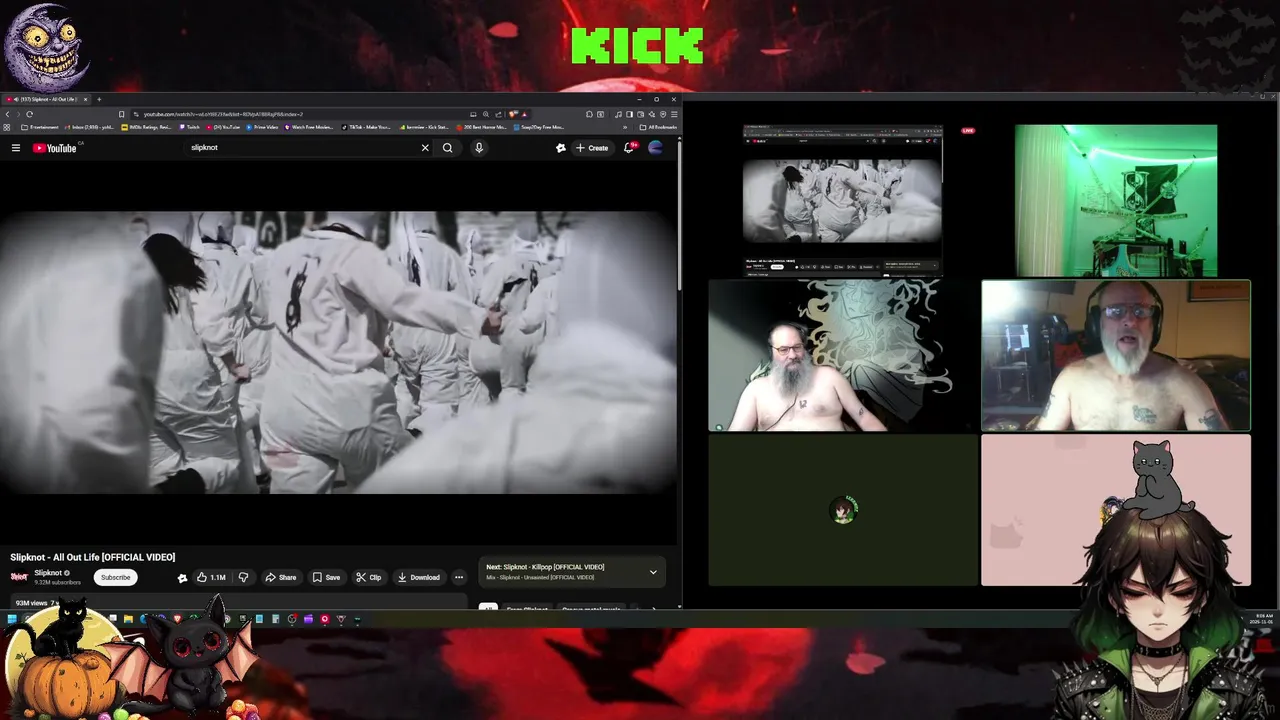
Task: Subscribe to the Slipknot channel
Action: (x=115, y=577)
